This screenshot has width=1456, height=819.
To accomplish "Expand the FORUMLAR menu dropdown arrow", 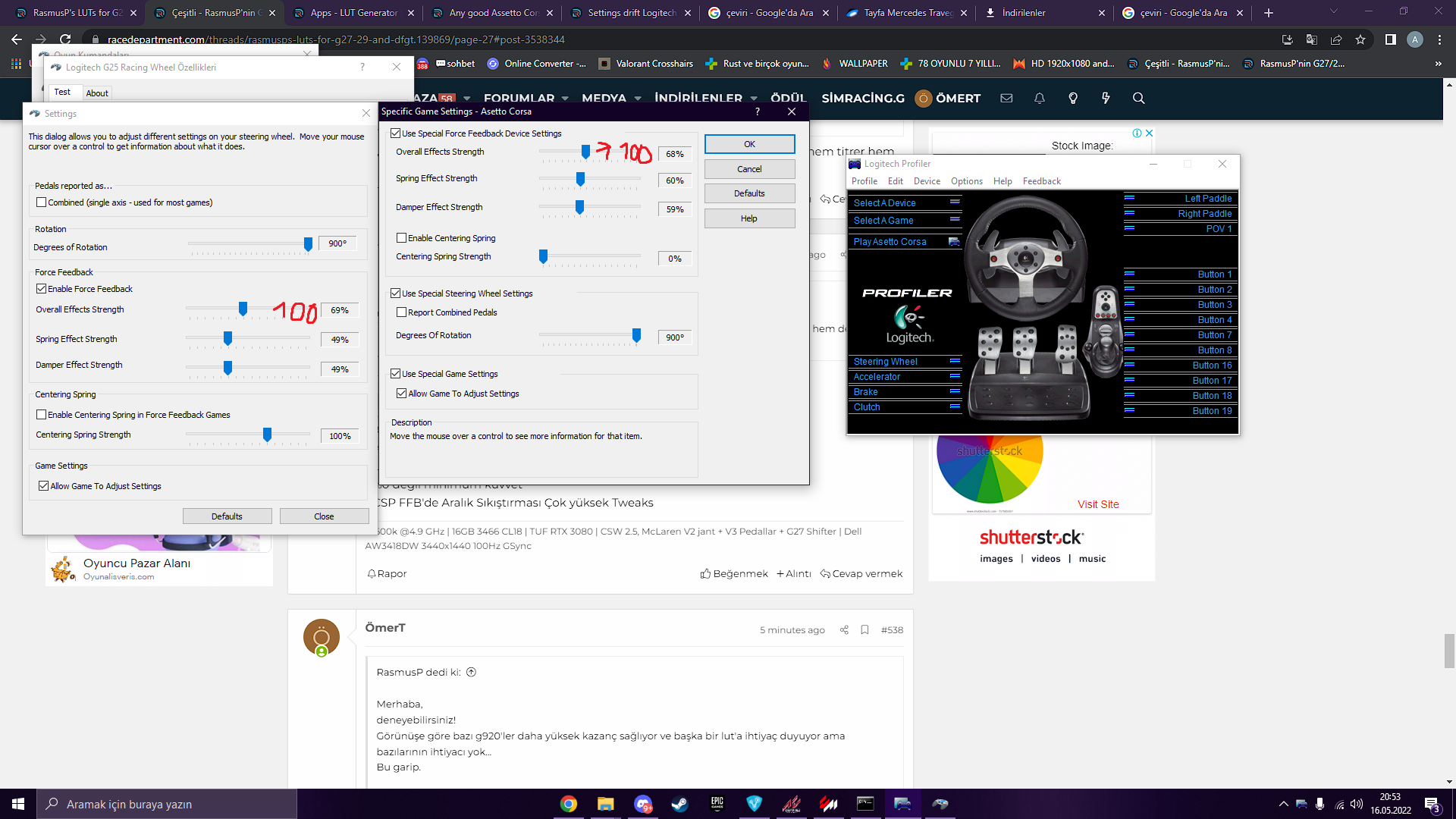I will pyautogui.click(x=565, y=99).
